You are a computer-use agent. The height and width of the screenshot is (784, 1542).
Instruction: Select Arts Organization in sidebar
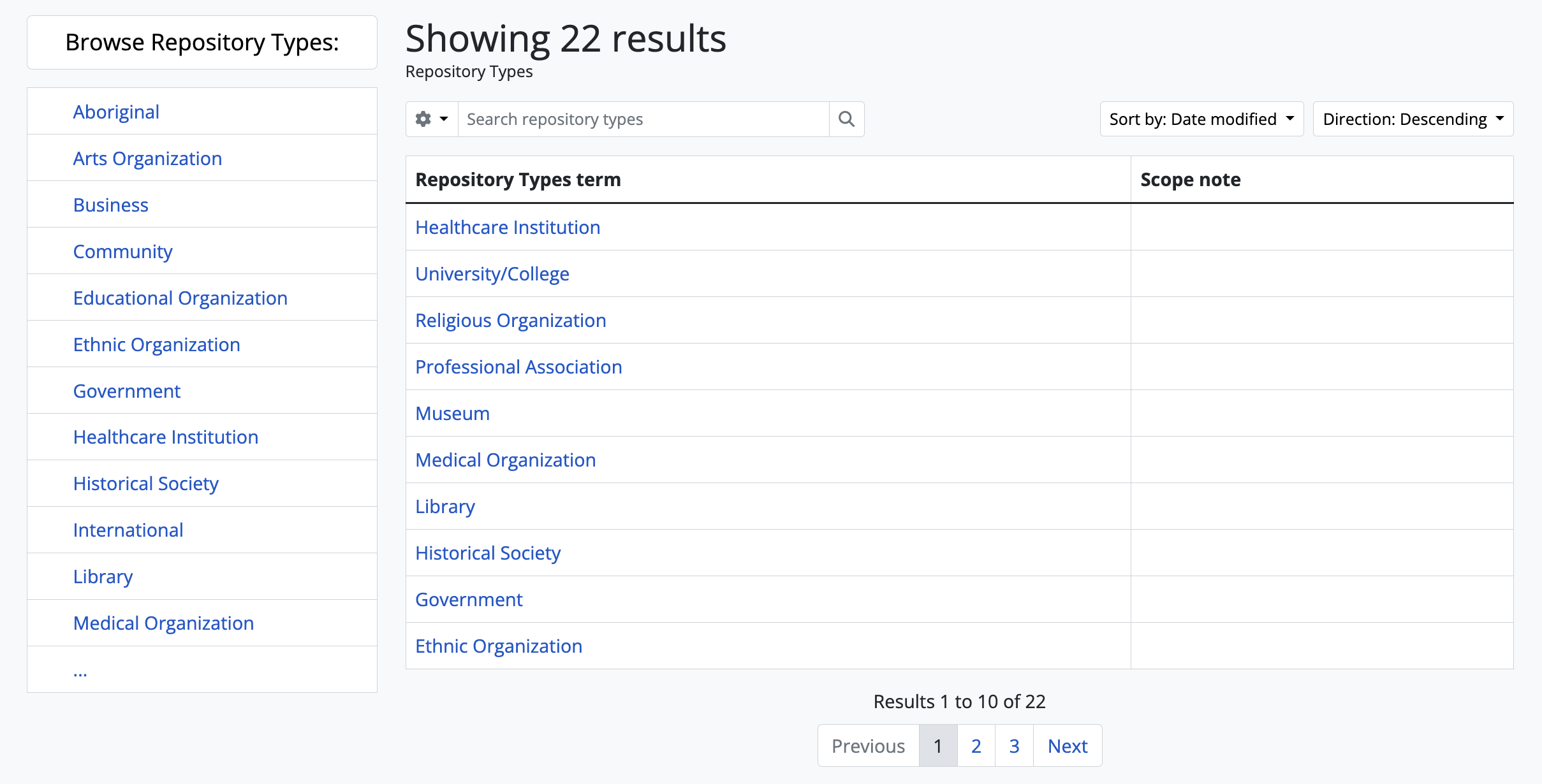[147, 159]
